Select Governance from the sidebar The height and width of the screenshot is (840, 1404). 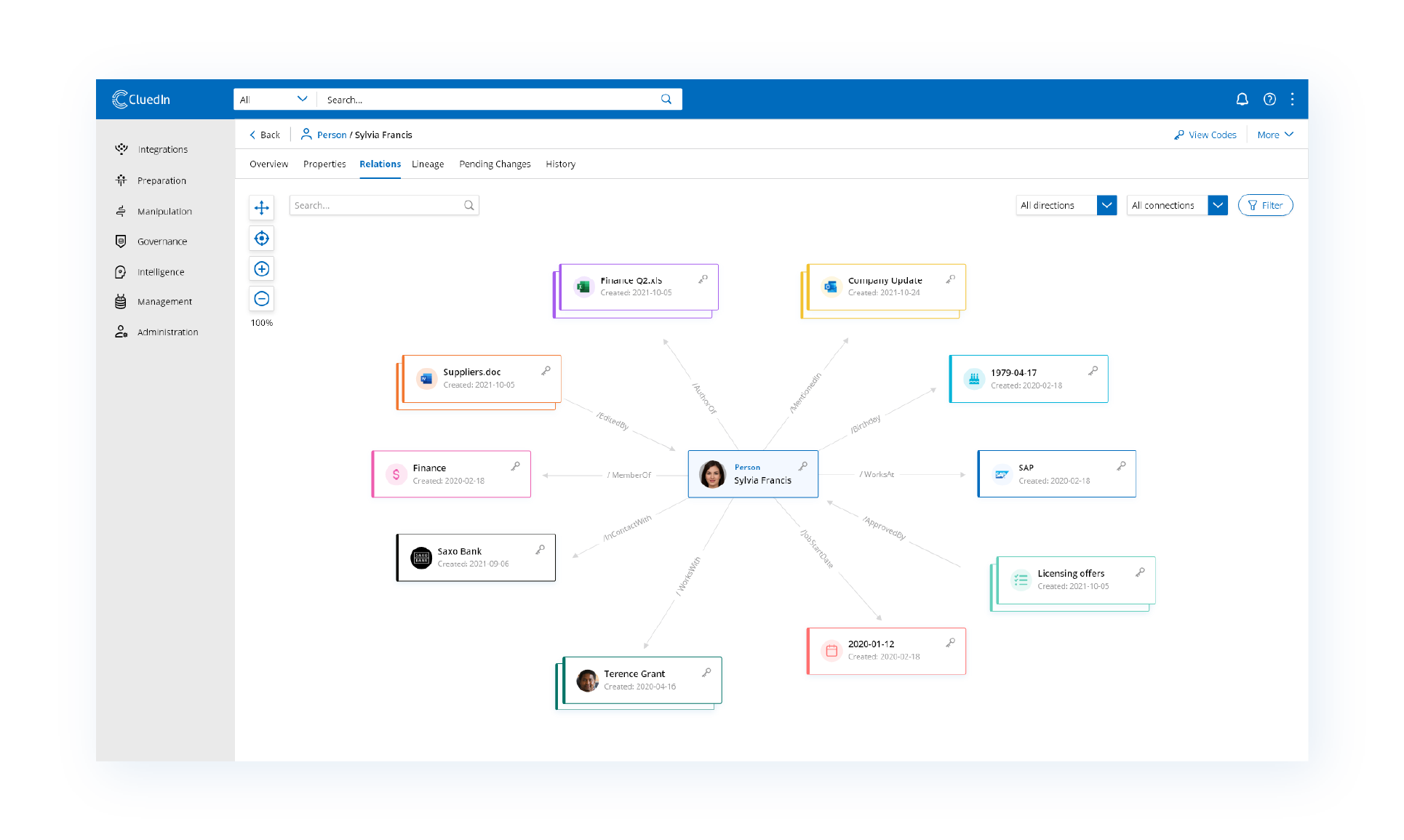coord(162,241)
